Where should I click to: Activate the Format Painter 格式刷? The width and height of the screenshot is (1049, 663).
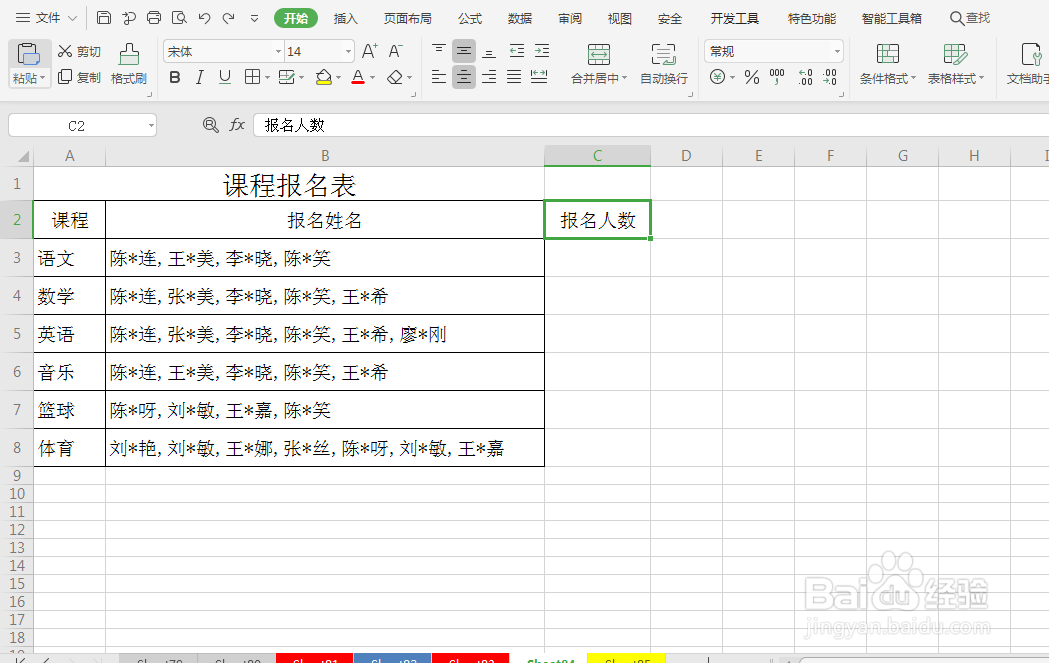click(128, 65)
